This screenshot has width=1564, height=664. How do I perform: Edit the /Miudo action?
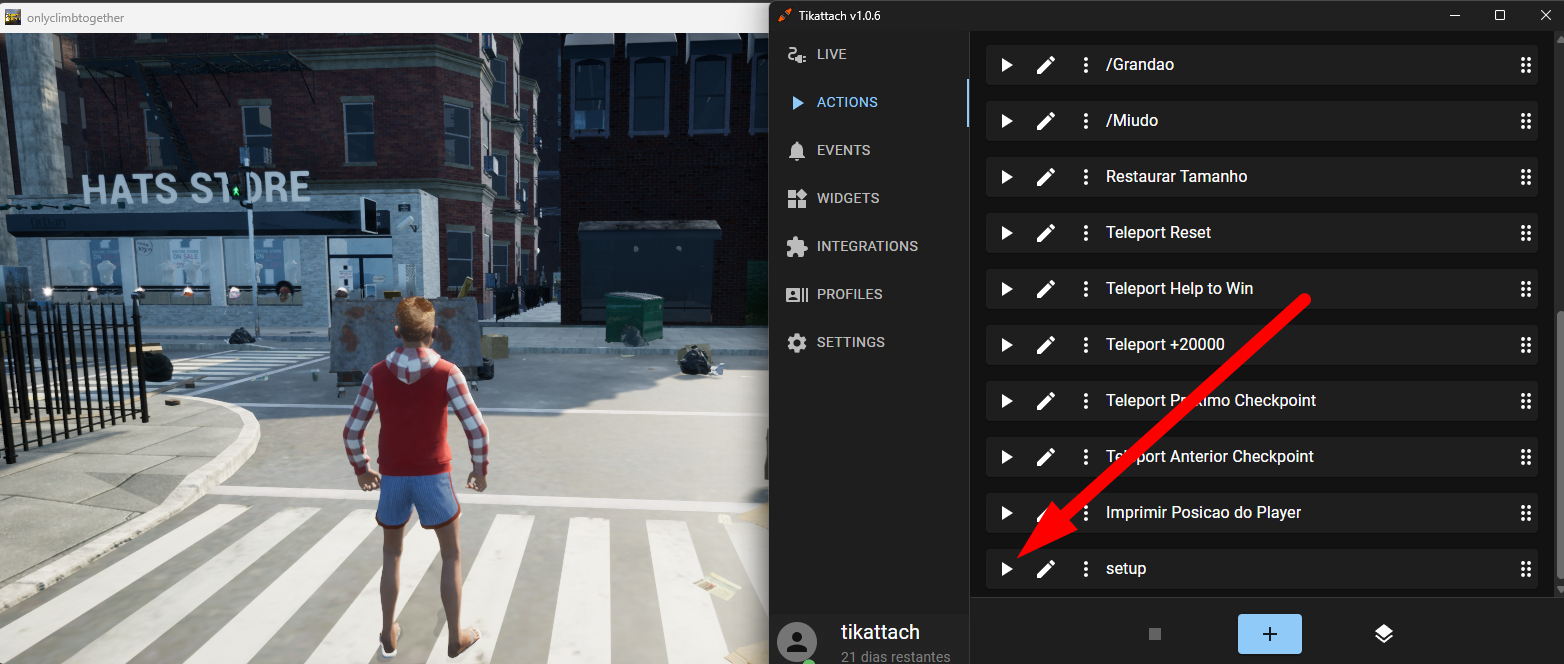[x=1046, y=121]
